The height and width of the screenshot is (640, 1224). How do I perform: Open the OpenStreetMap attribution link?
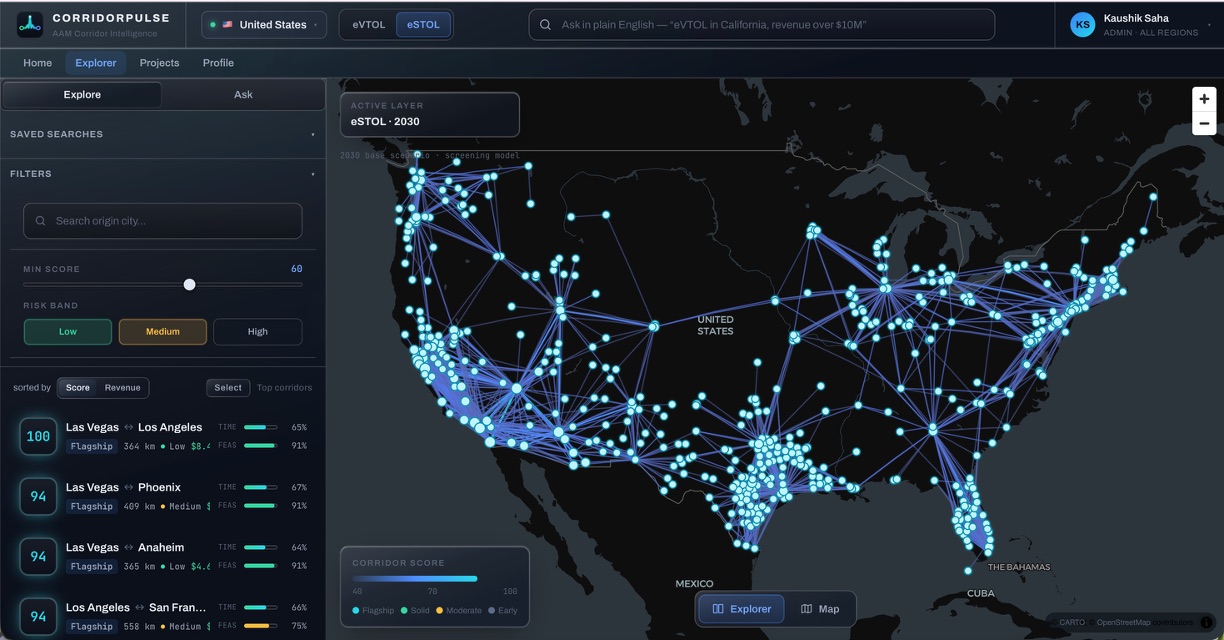1123,623
